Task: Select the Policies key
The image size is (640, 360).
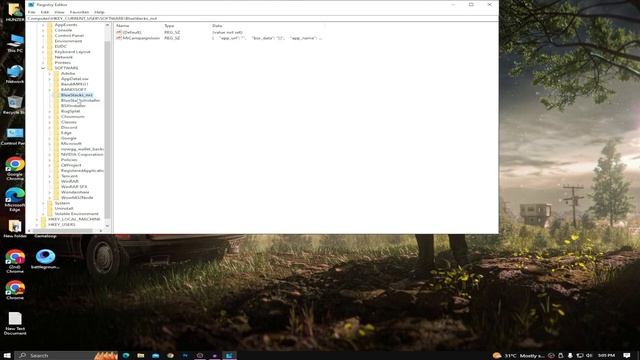Action: 69,160
